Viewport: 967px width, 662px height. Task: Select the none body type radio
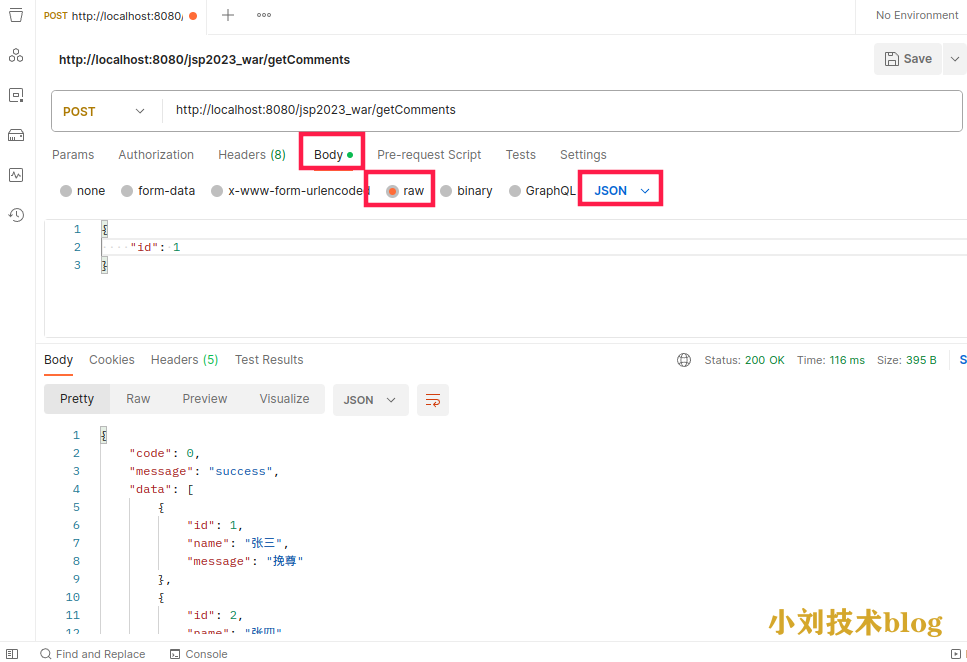[66, 191]
